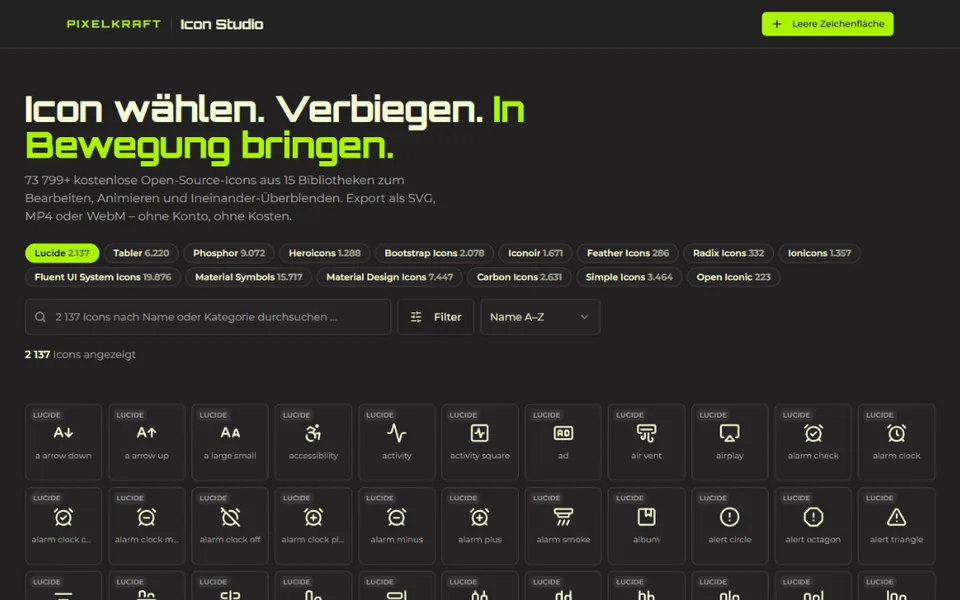960x600 pixels.
Task: Open the Name A–Z sort dropdown
Action: [540, 317]
